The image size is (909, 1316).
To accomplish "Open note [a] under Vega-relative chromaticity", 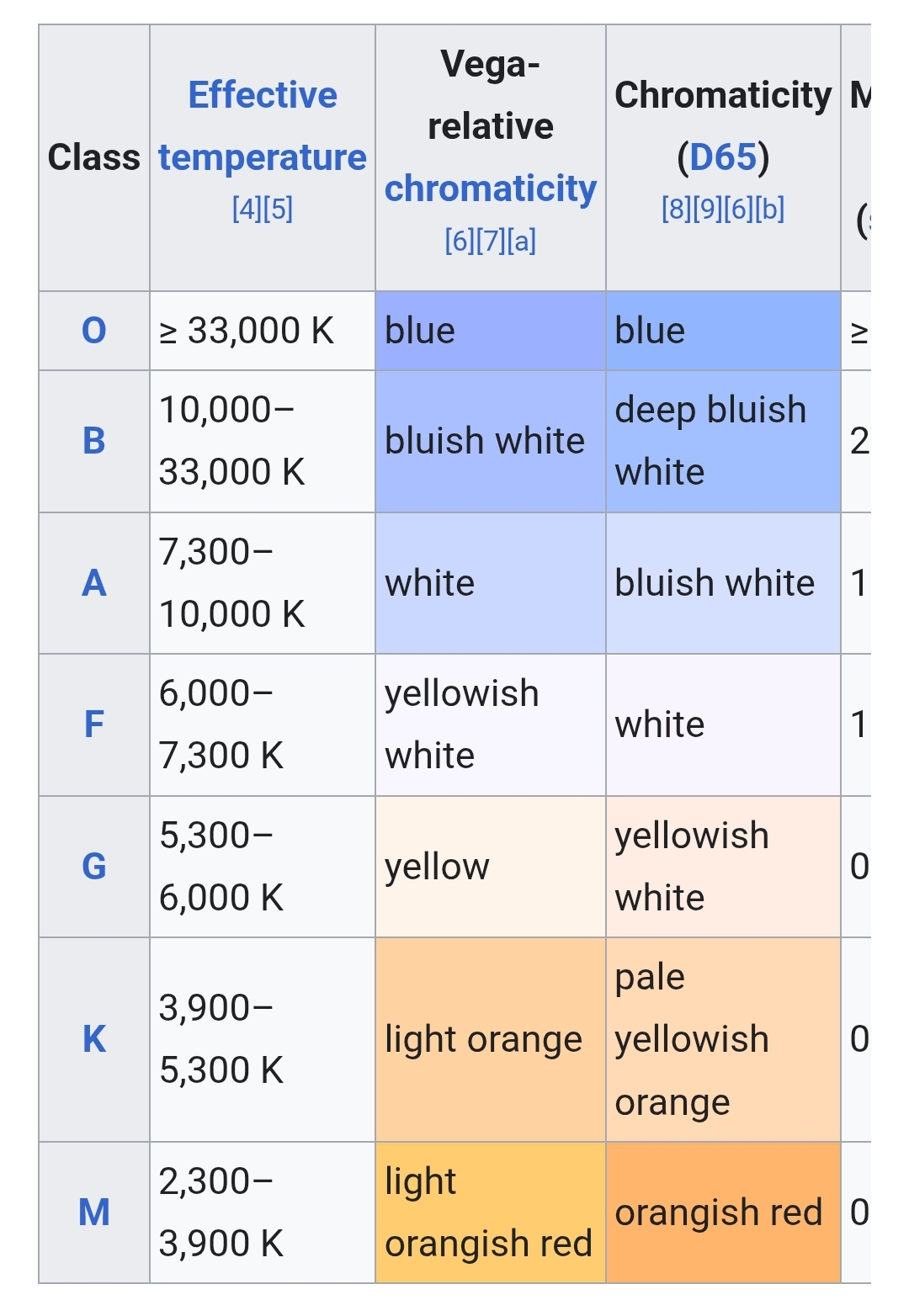I will tap(522, 241).
